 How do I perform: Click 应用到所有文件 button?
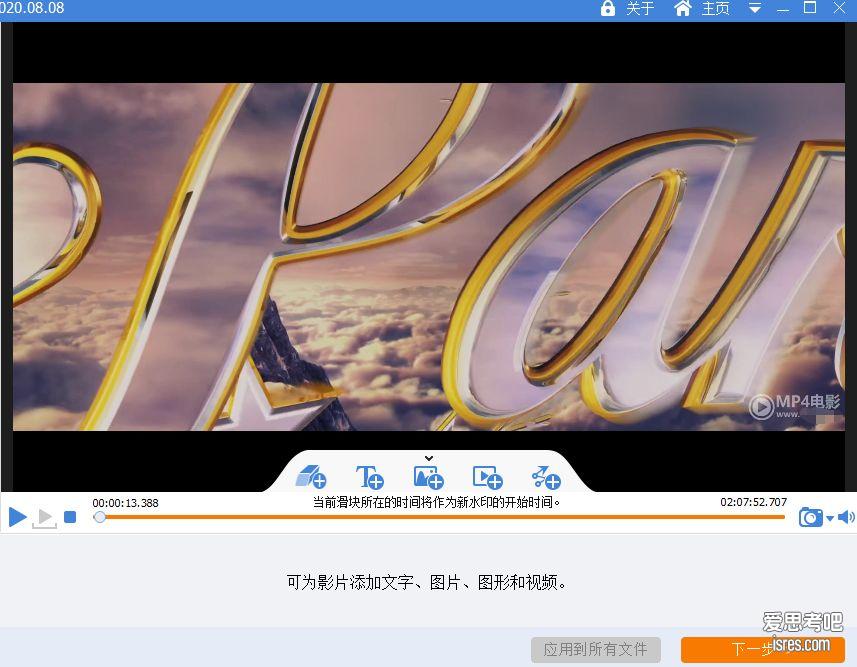point(596,650)
